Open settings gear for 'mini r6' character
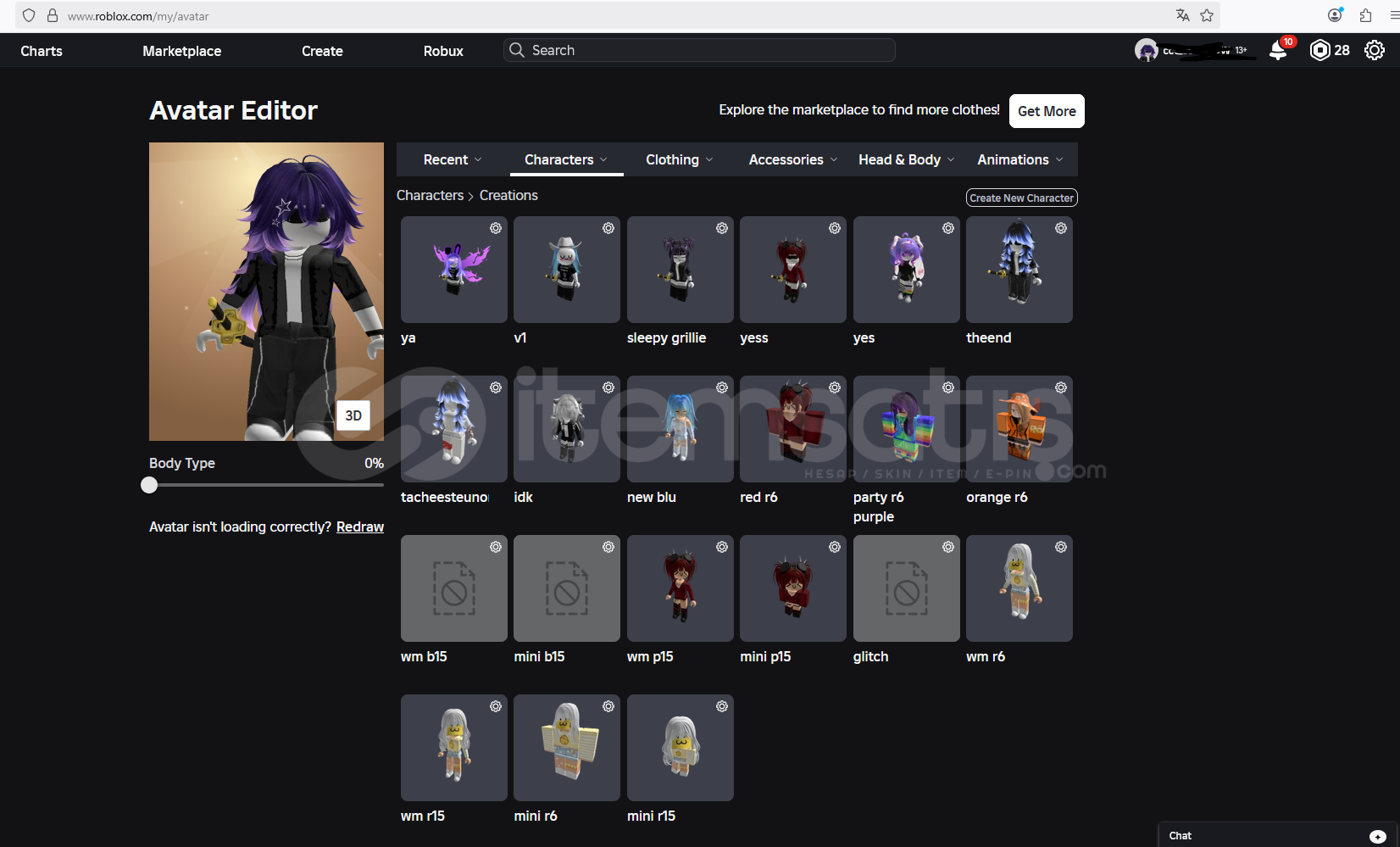Viewport: 1400px width, 847px height. pyautogui.click(x=608, y=706)
